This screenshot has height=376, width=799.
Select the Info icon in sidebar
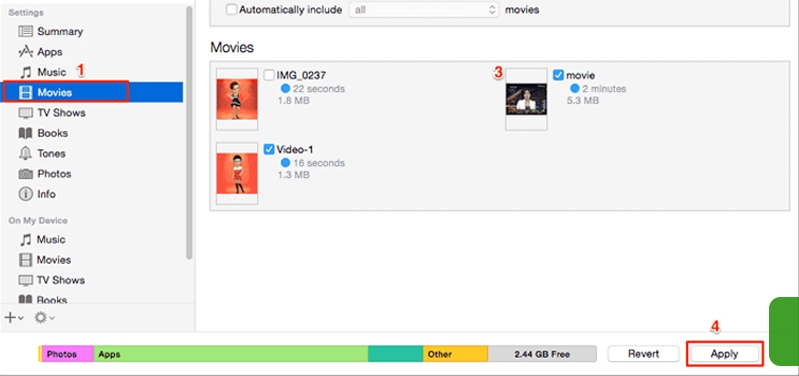pyautogui.click(x=25, y=194)
